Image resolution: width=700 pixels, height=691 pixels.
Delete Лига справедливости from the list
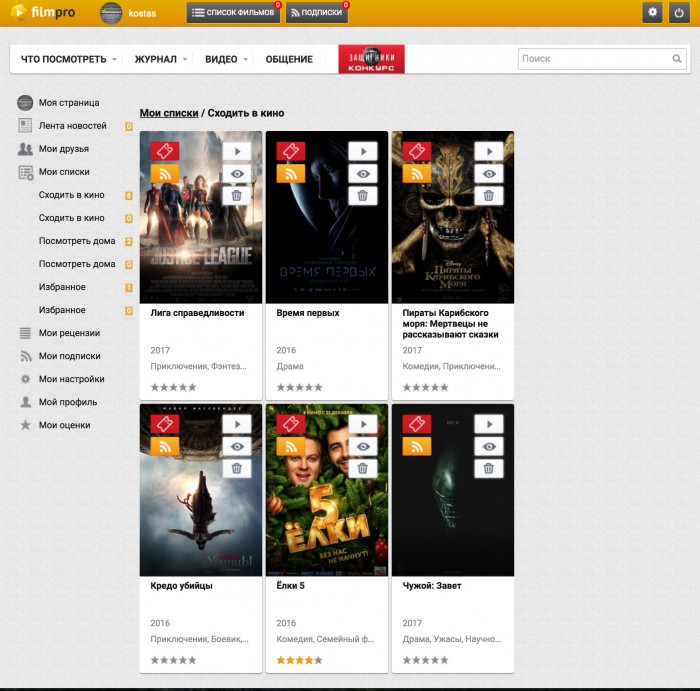click(237, 196)
